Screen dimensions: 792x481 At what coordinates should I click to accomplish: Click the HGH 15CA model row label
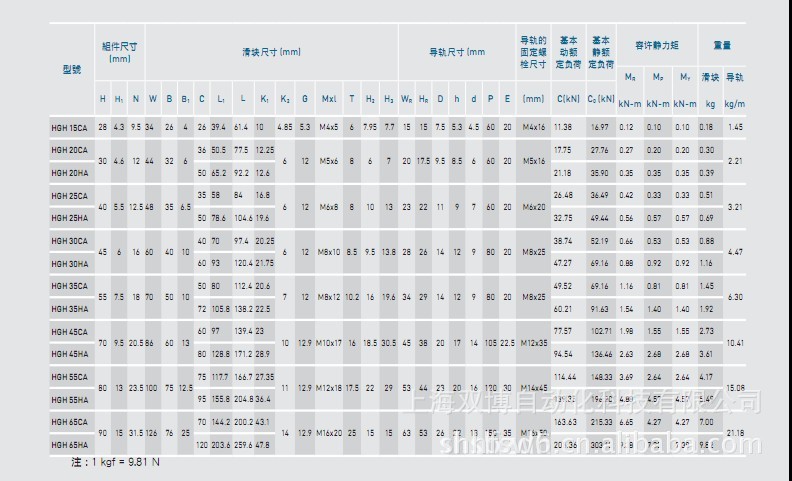pos(68,127)
